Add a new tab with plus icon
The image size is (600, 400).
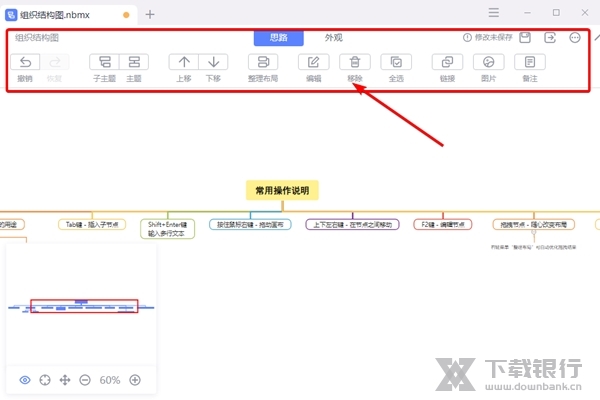coord(150,15)
